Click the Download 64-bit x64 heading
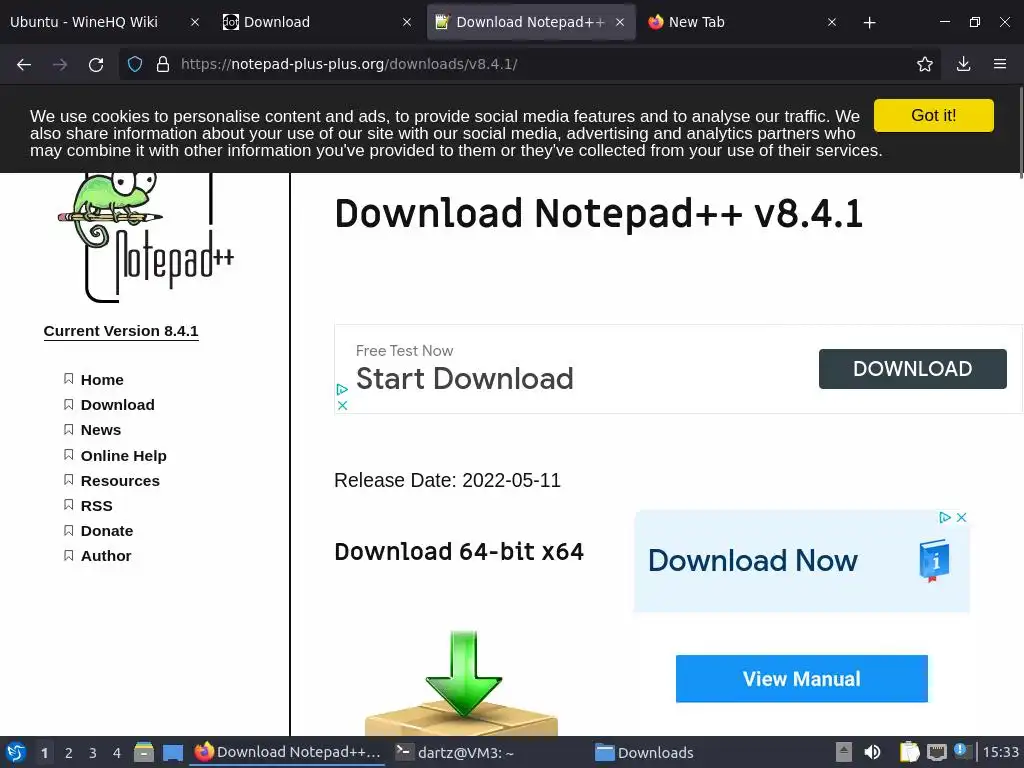1024x768 pixels. pyautogui.click(x=458, y=552)
